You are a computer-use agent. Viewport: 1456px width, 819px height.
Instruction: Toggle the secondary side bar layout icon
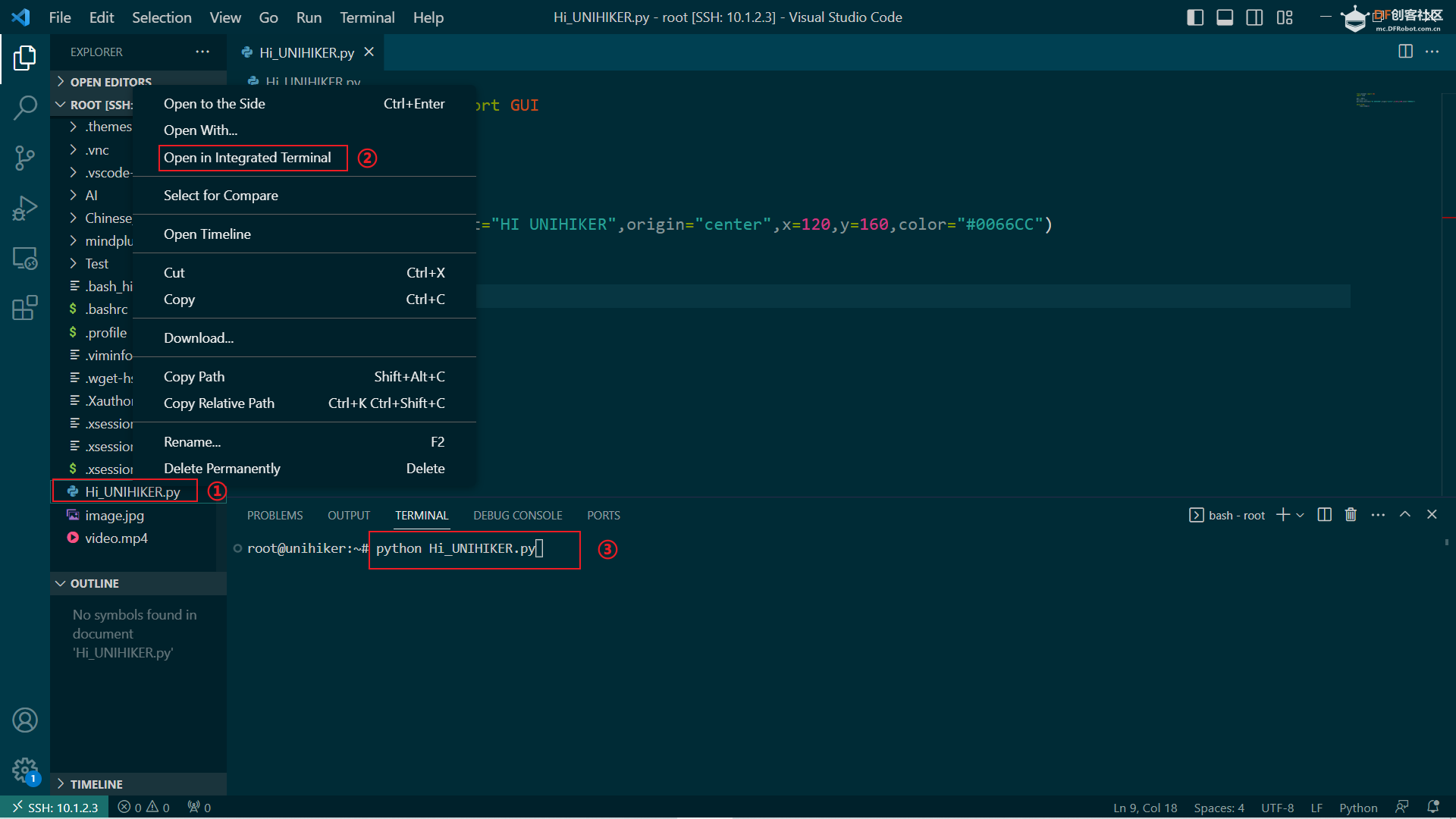tap(1254, 17)
